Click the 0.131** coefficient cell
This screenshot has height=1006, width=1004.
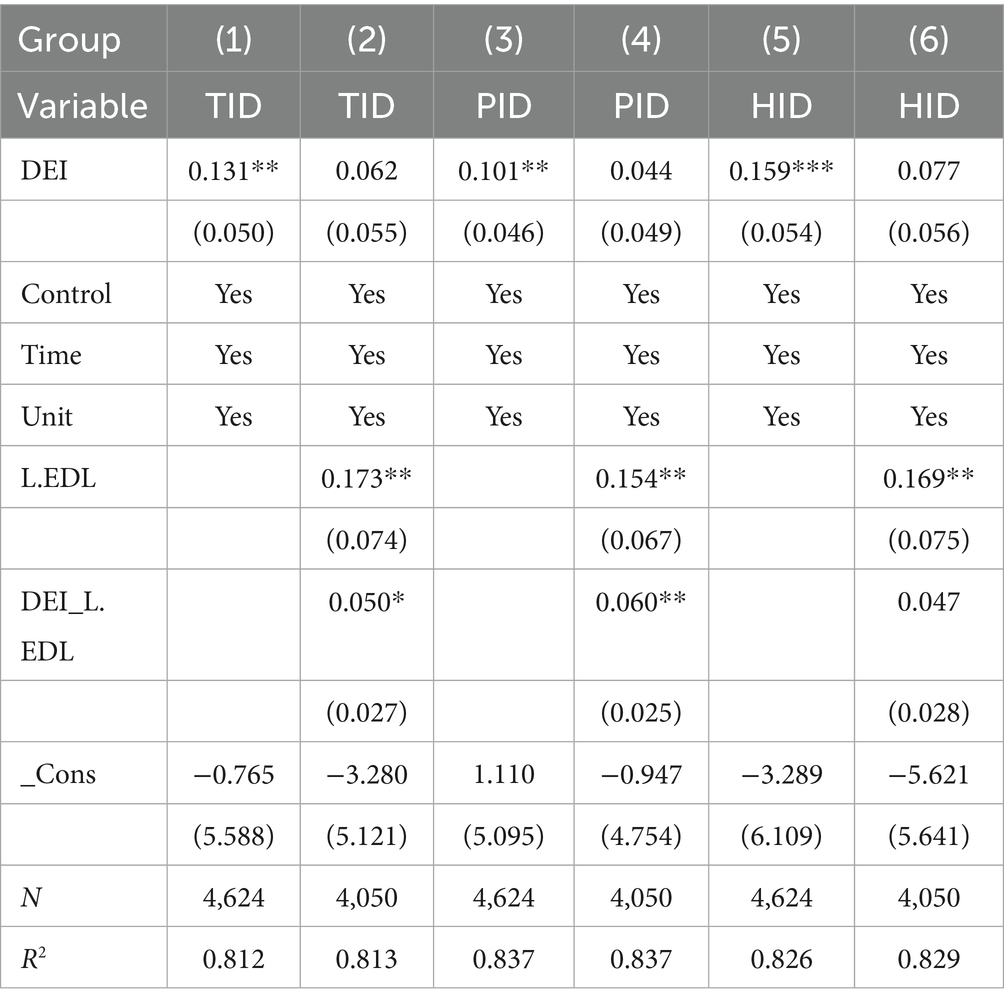click(233, 171)
